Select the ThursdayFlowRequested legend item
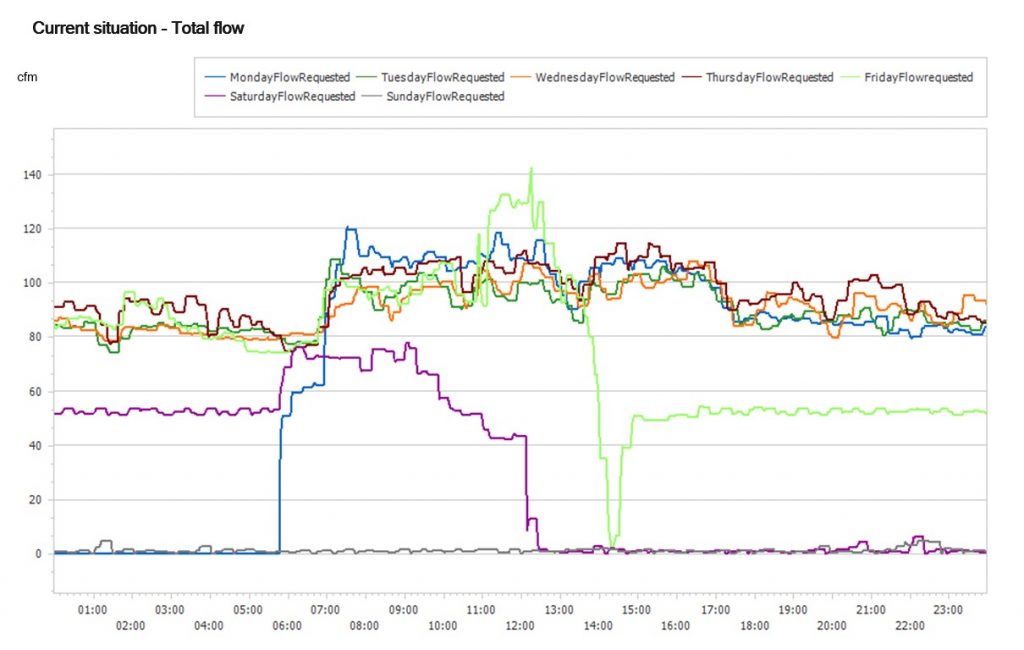 (769, 77)
